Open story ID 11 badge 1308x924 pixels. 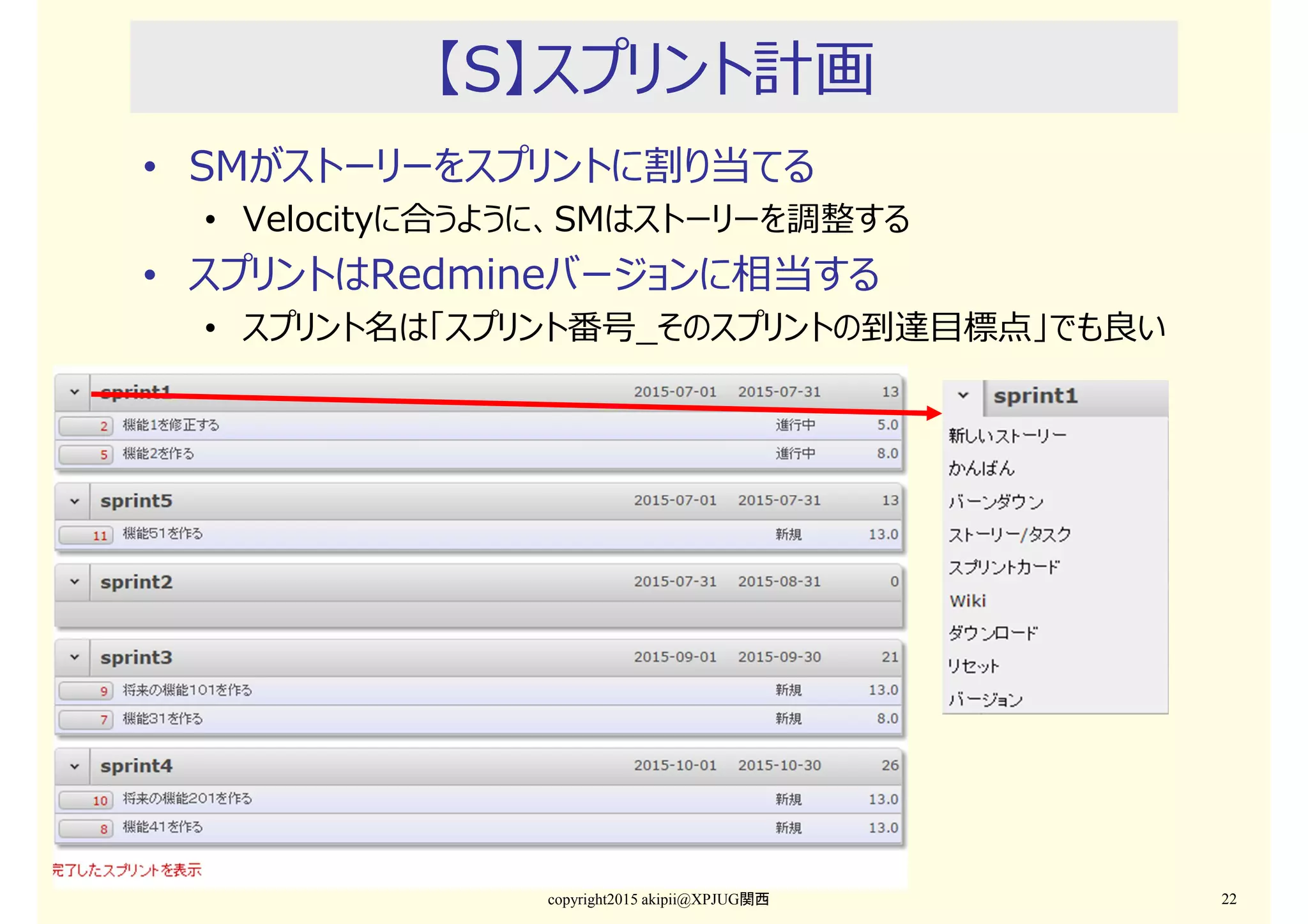coord(86,535)
